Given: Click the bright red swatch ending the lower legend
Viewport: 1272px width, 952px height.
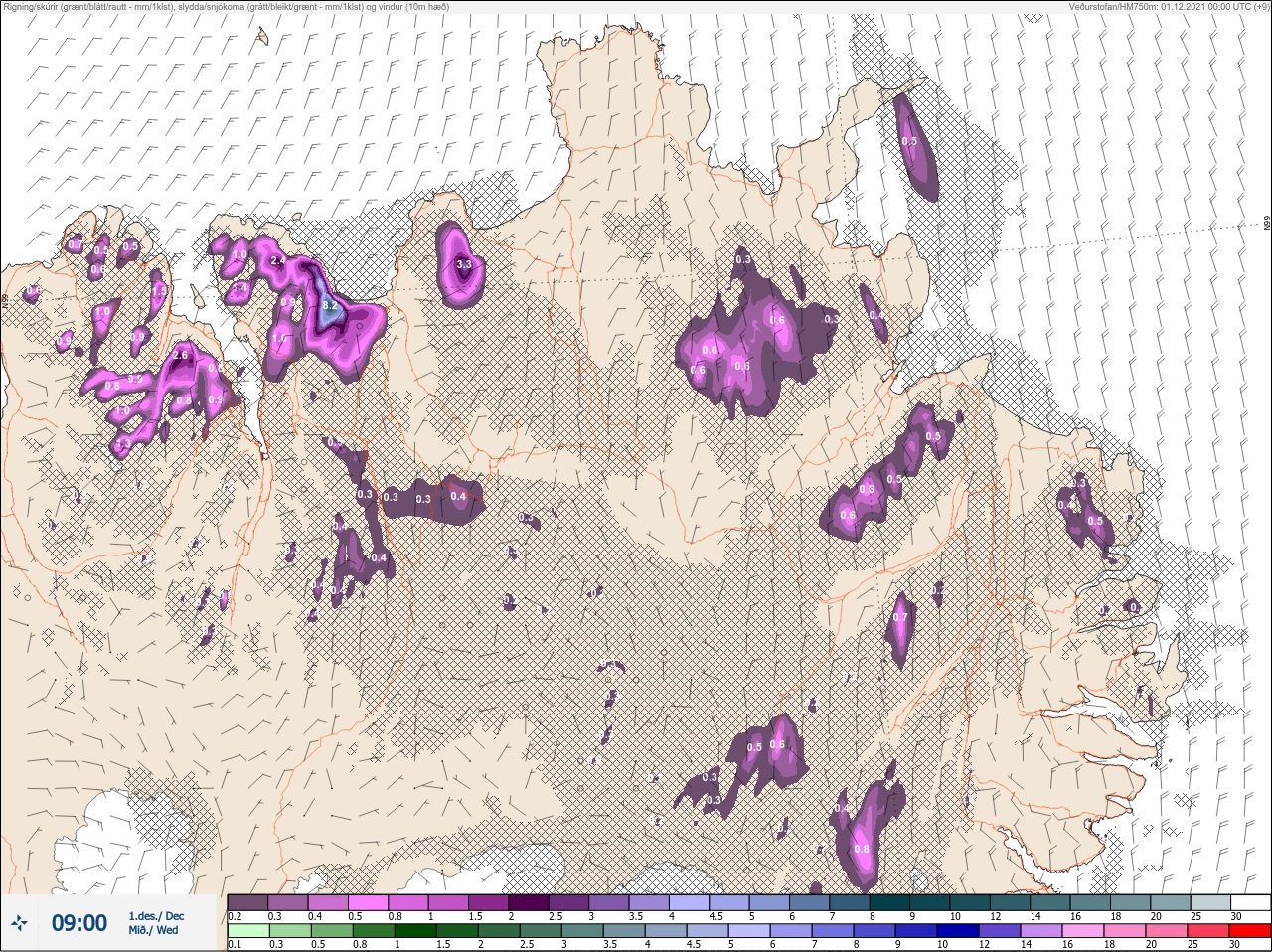Looking at the screenshot, I should (1249, 931).
